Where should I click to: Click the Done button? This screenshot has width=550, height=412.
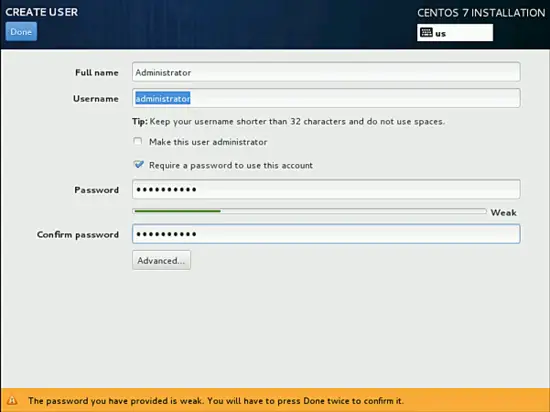21,32
